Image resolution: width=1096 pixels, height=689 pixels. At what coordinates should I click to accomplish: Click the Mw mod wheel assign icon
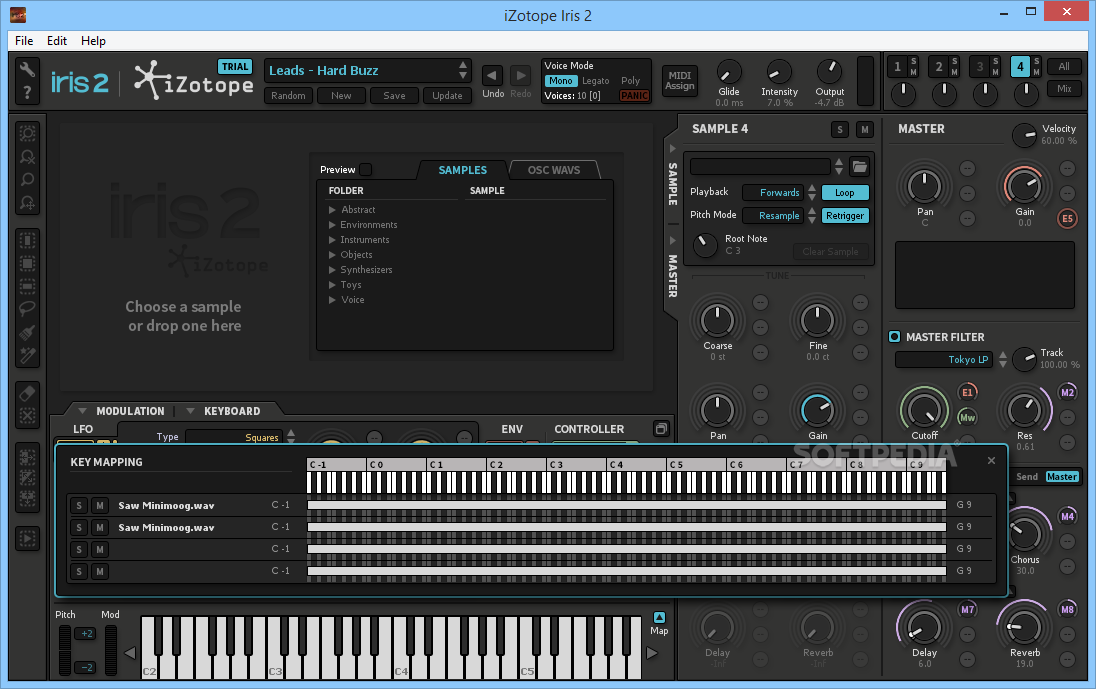pos(967,417)
